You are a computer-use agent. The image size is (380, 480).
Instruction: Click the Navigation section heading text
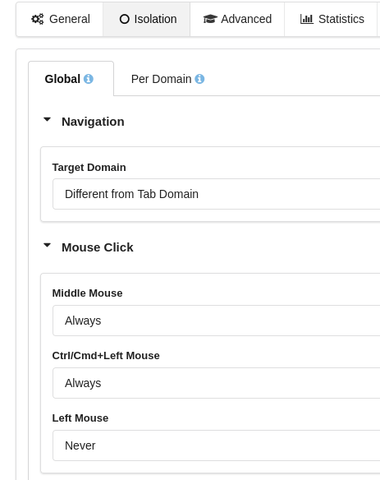[x=93, y=122]
